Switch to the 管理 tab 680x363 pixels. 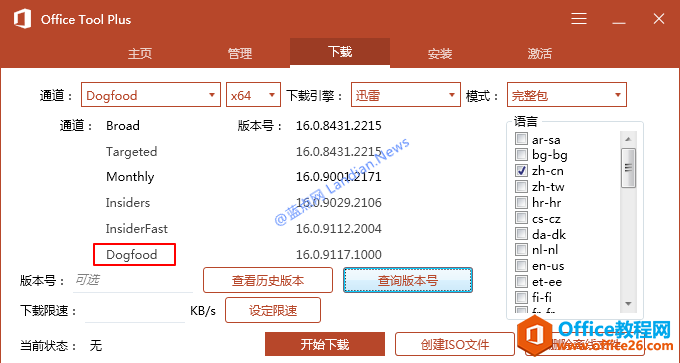[x=240, y=53]
